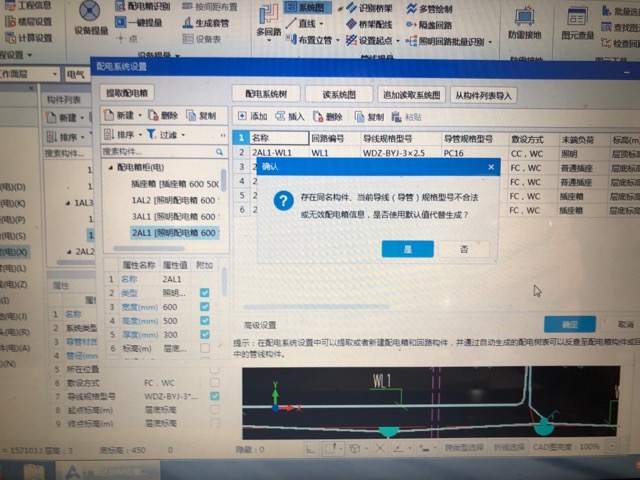Toggle the 类型 attribute checkbox
The height and width of the screenshot is (480, 640).
pyautogui.click(x=205, y=293)
